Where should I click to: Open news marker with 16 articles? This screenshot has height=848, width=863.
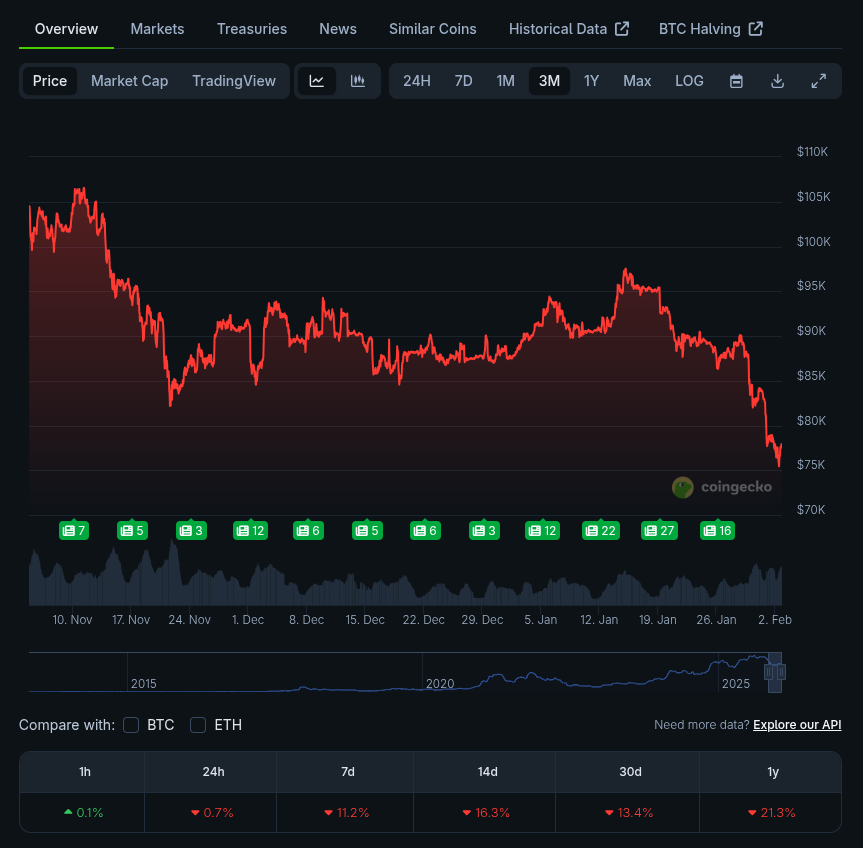pos(717,530)
